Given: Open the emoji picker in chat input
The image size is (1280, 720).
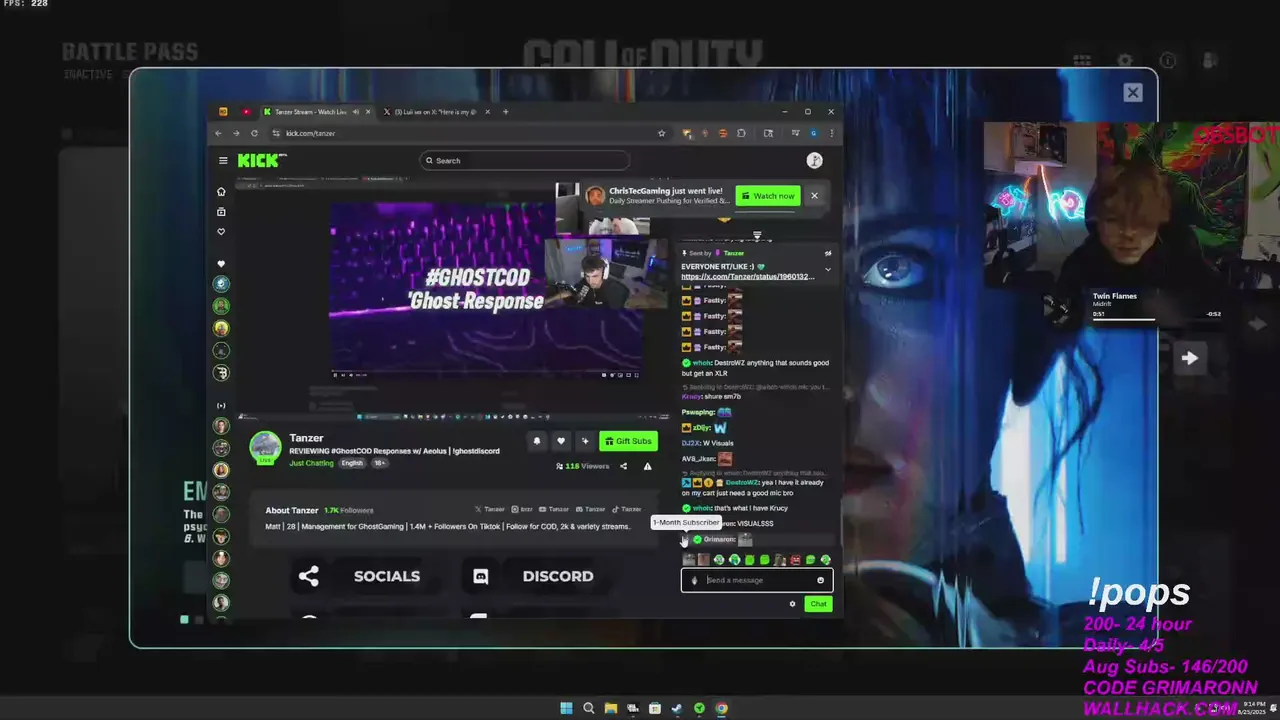Looking at the screenshot, I should 821,580.
